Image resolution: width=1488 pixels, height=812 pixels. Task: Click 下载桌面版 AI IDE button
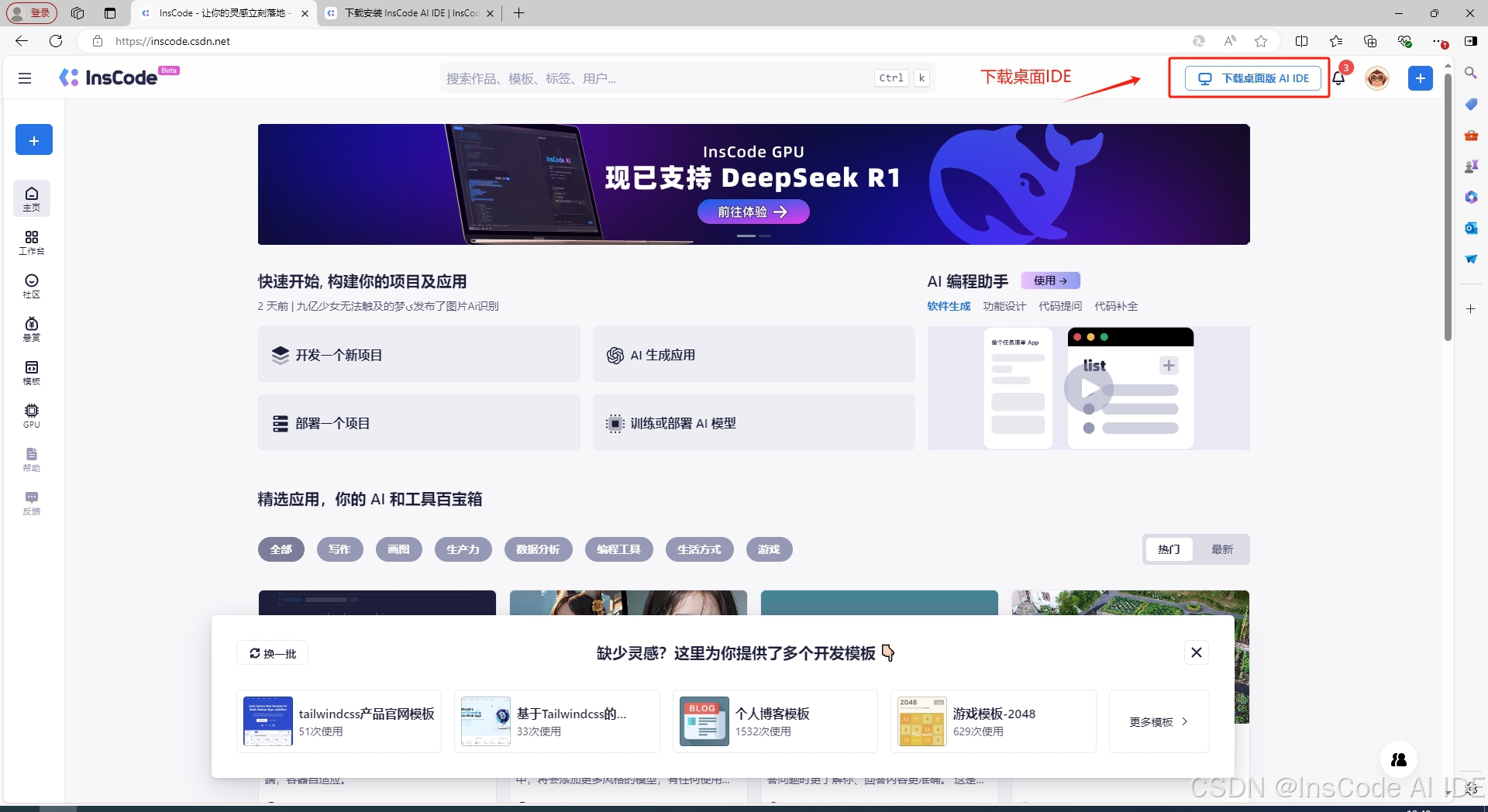click(1253, 78)
